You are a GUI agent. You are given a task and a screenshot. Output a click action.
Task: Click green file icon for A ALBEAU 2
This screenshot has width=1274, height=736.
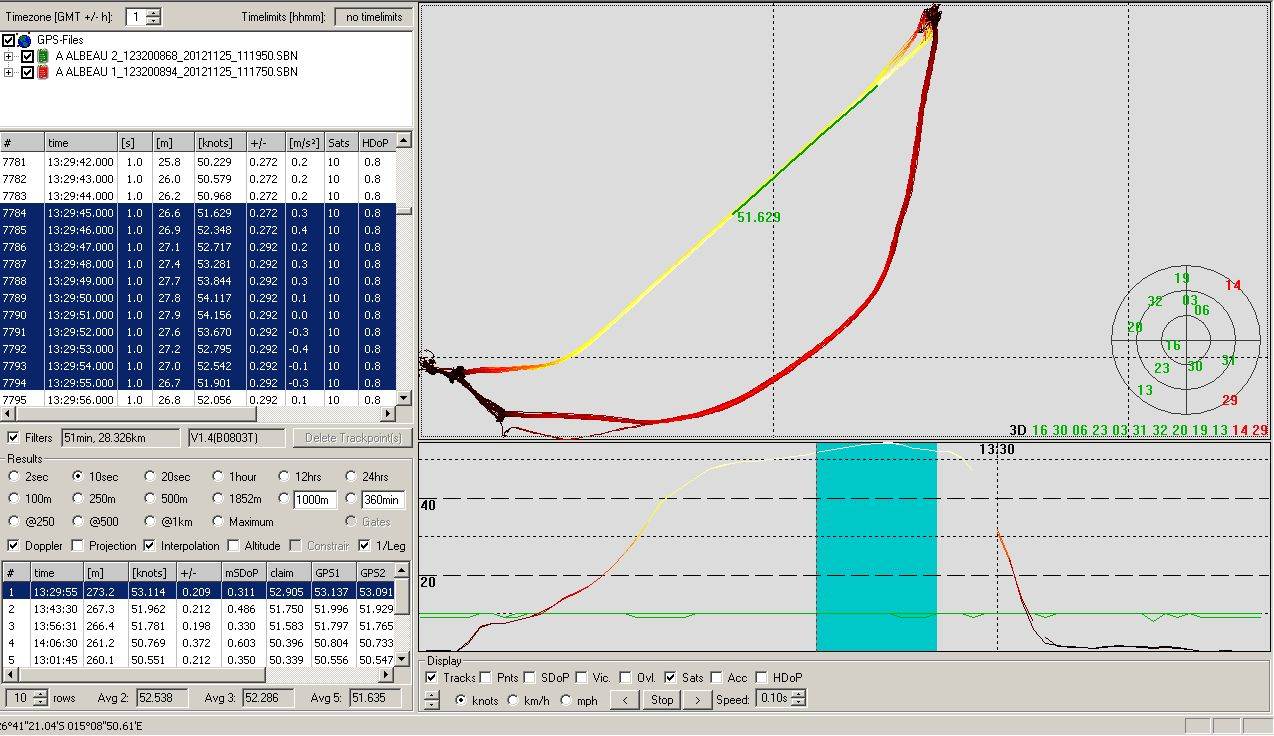43,56
